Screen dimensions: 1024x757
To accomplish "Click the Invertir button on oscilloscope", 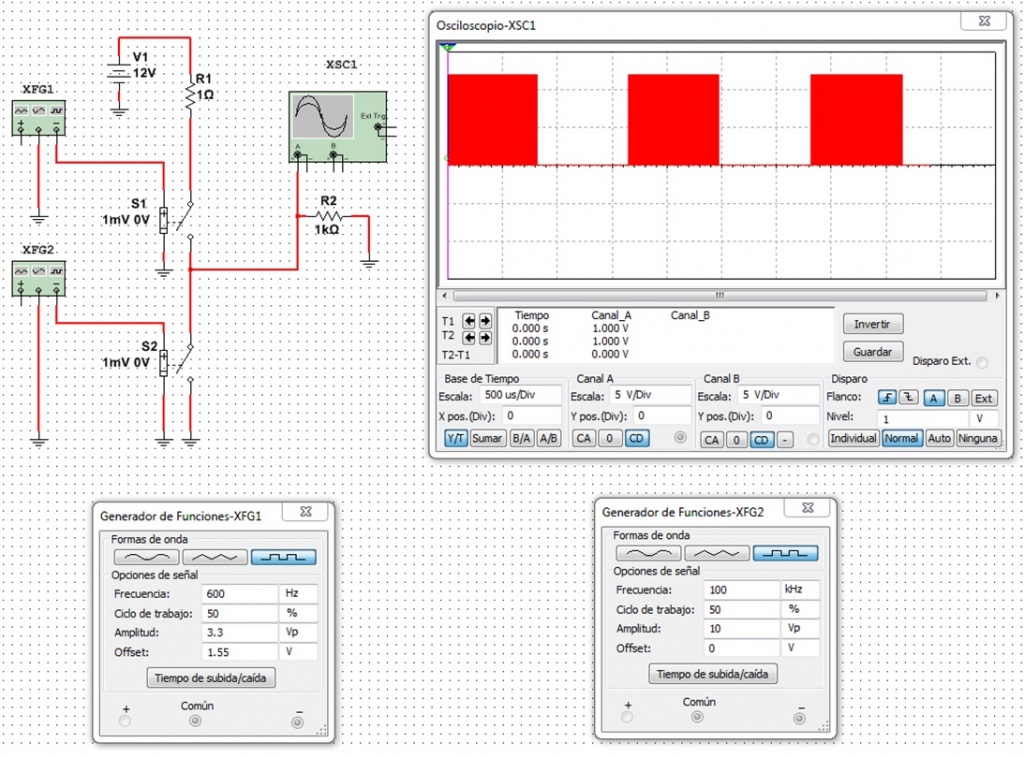I will (873, 324).
